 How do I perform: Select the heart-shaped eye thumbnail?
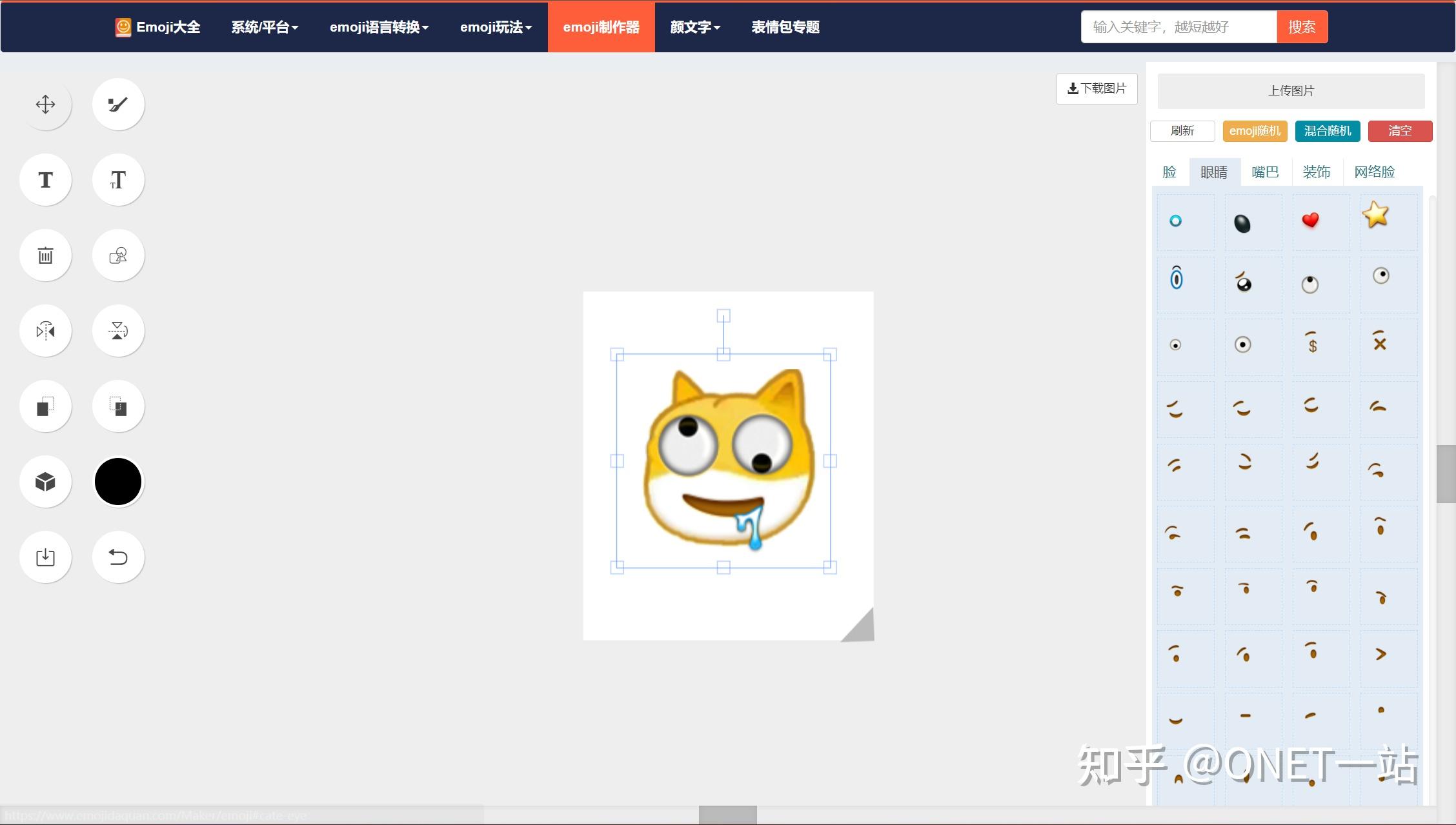[x=1309, y=221]
